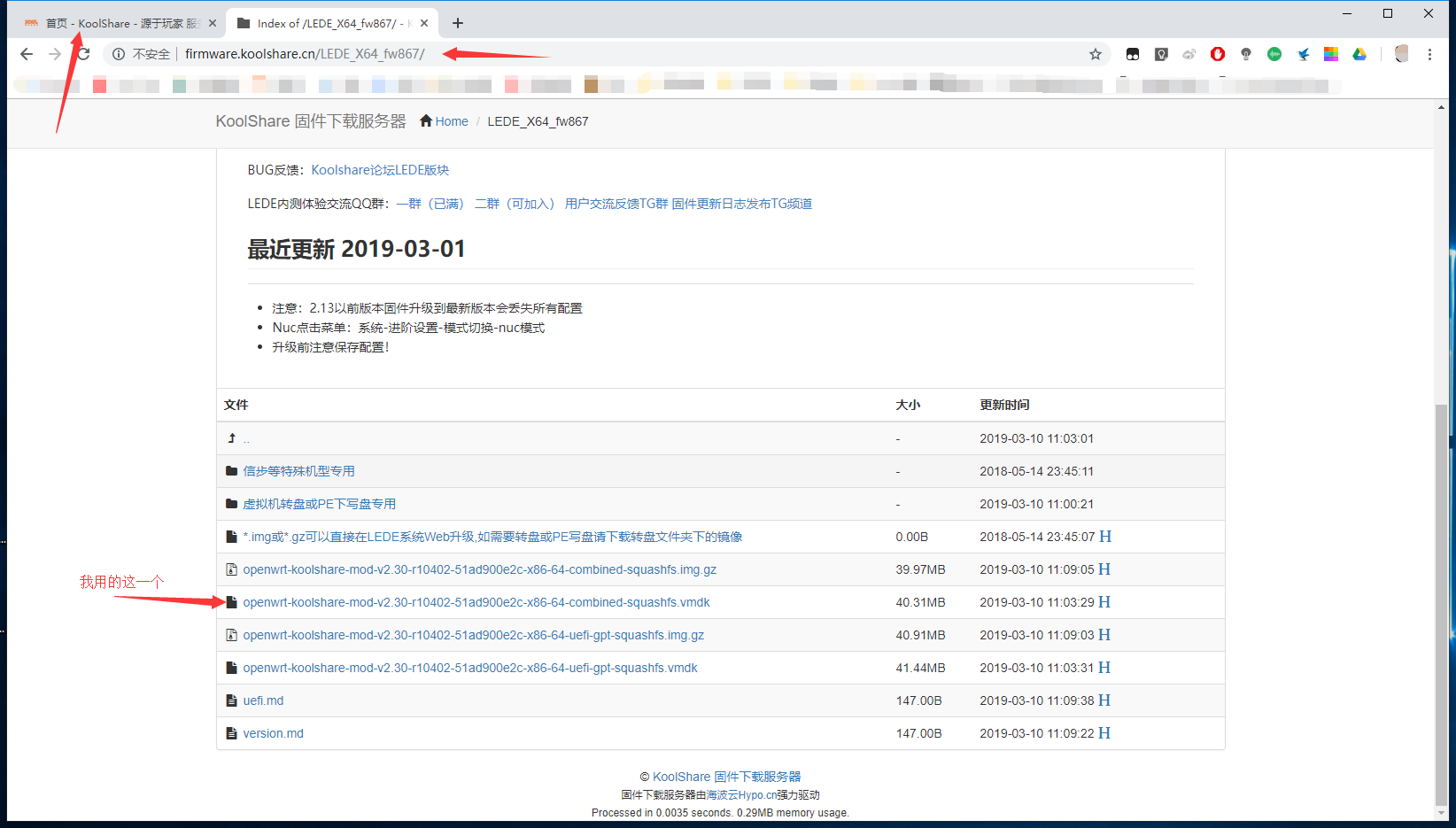
Task: Open the 二群（可加入） QQ group link
Action: (515, 204)
